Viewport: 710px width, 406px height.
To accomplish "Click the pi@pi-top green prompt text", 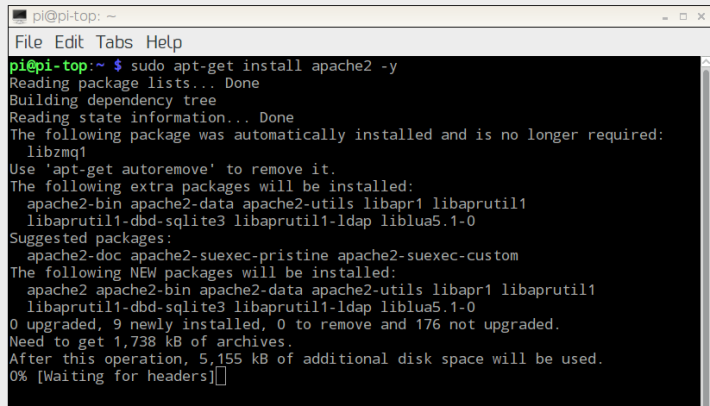I will [x=48, y=66].
